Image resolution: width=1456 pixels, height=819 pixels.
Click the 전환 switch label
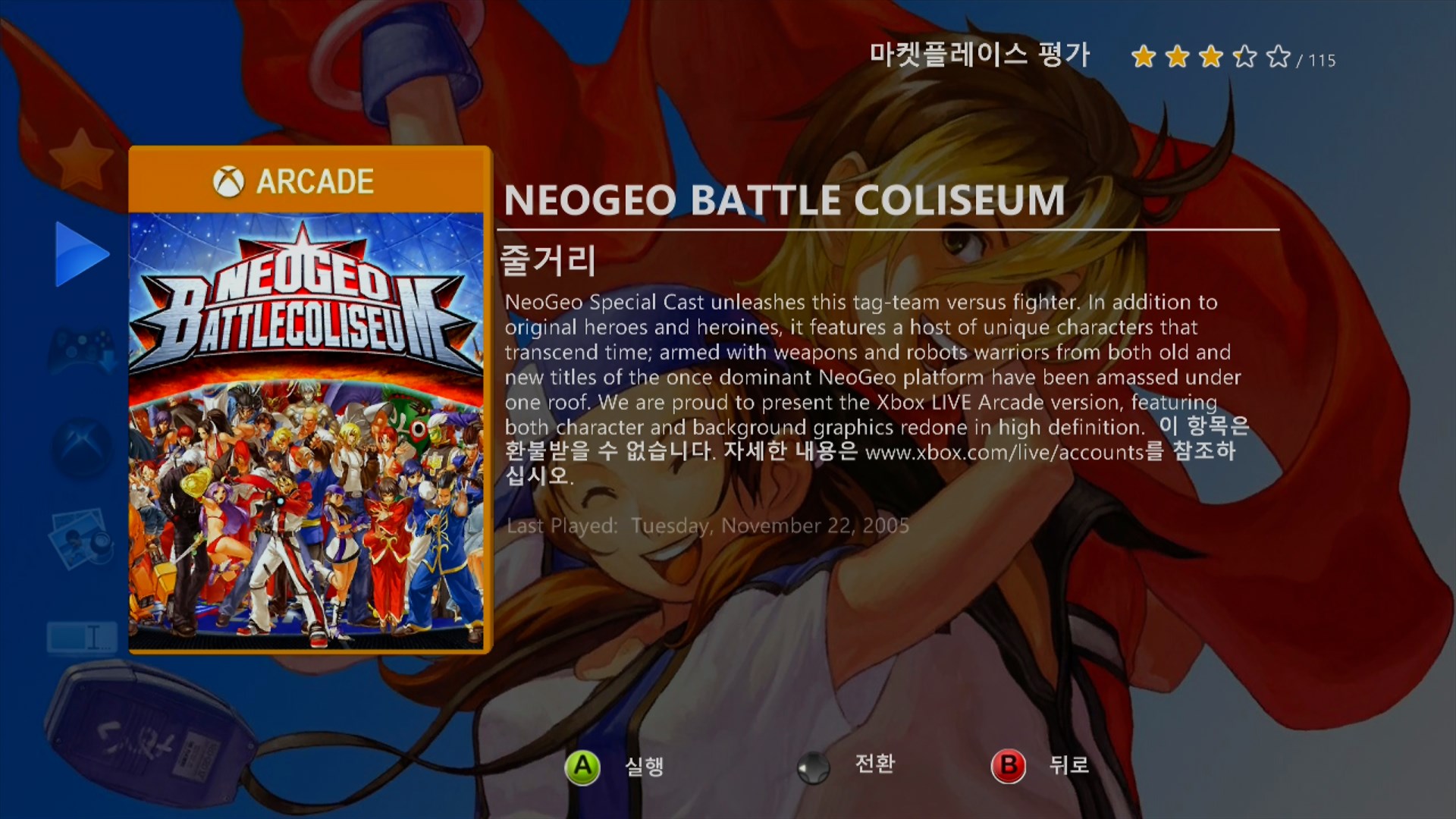coord(875,763)
